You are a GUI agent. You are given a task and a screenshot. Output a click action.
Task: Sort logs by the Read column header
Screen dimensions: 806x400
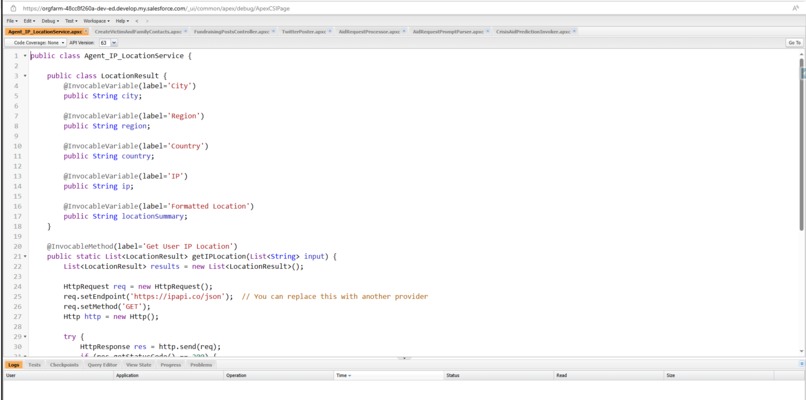click(x=609, y=376)
